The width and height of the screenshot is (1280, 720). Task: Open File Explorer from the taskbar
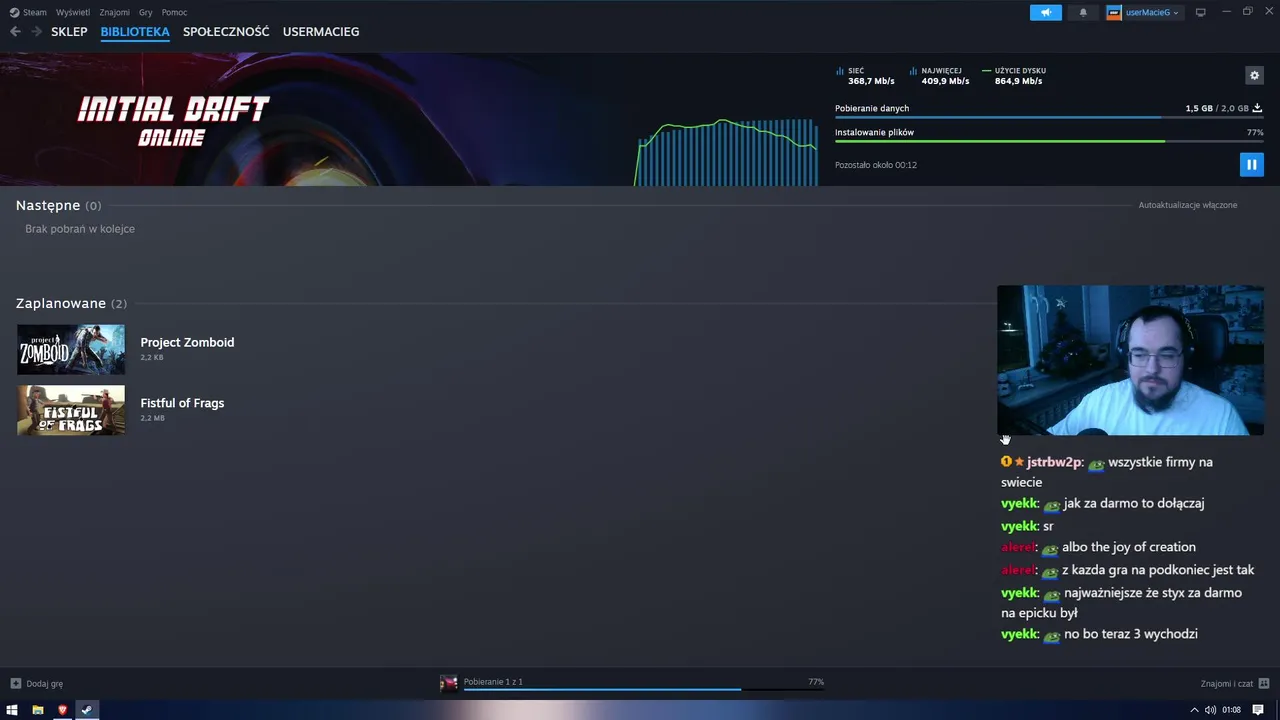(37, 710)
